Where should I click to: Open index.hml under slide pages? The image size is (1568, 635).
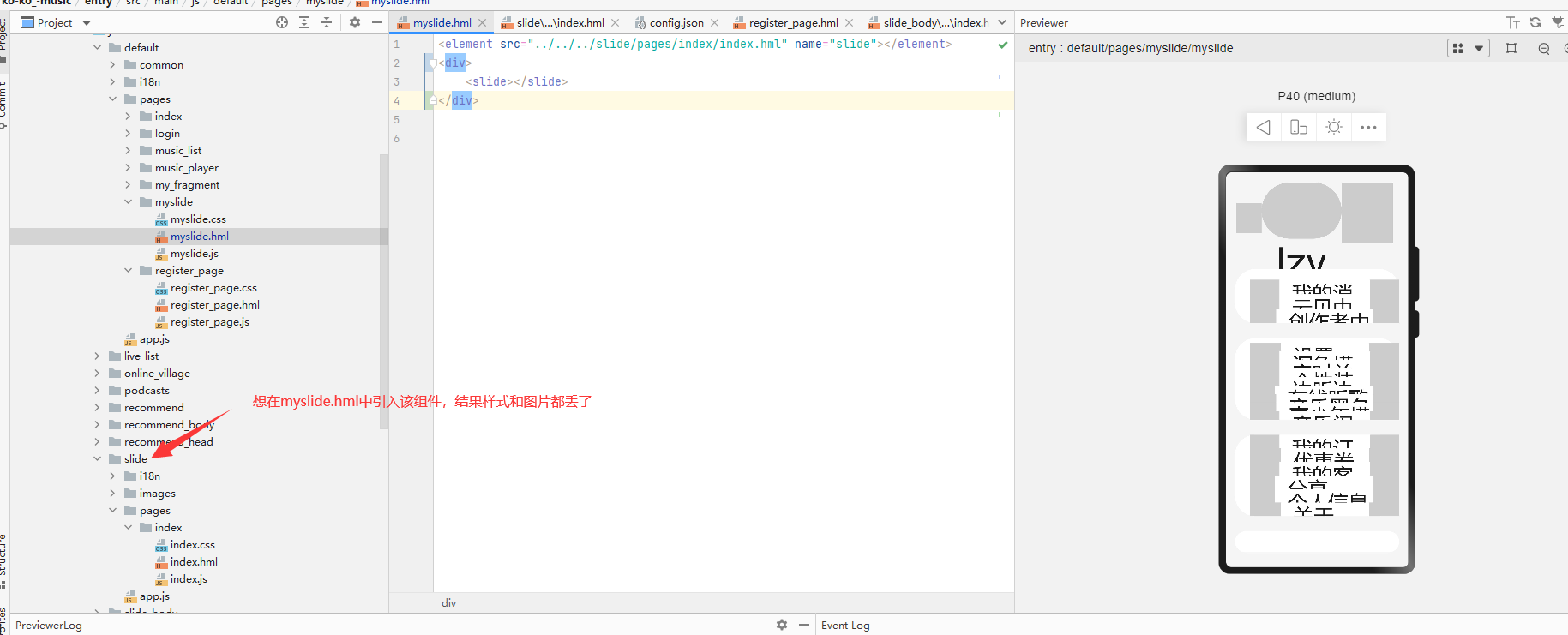tap(194, 562)
